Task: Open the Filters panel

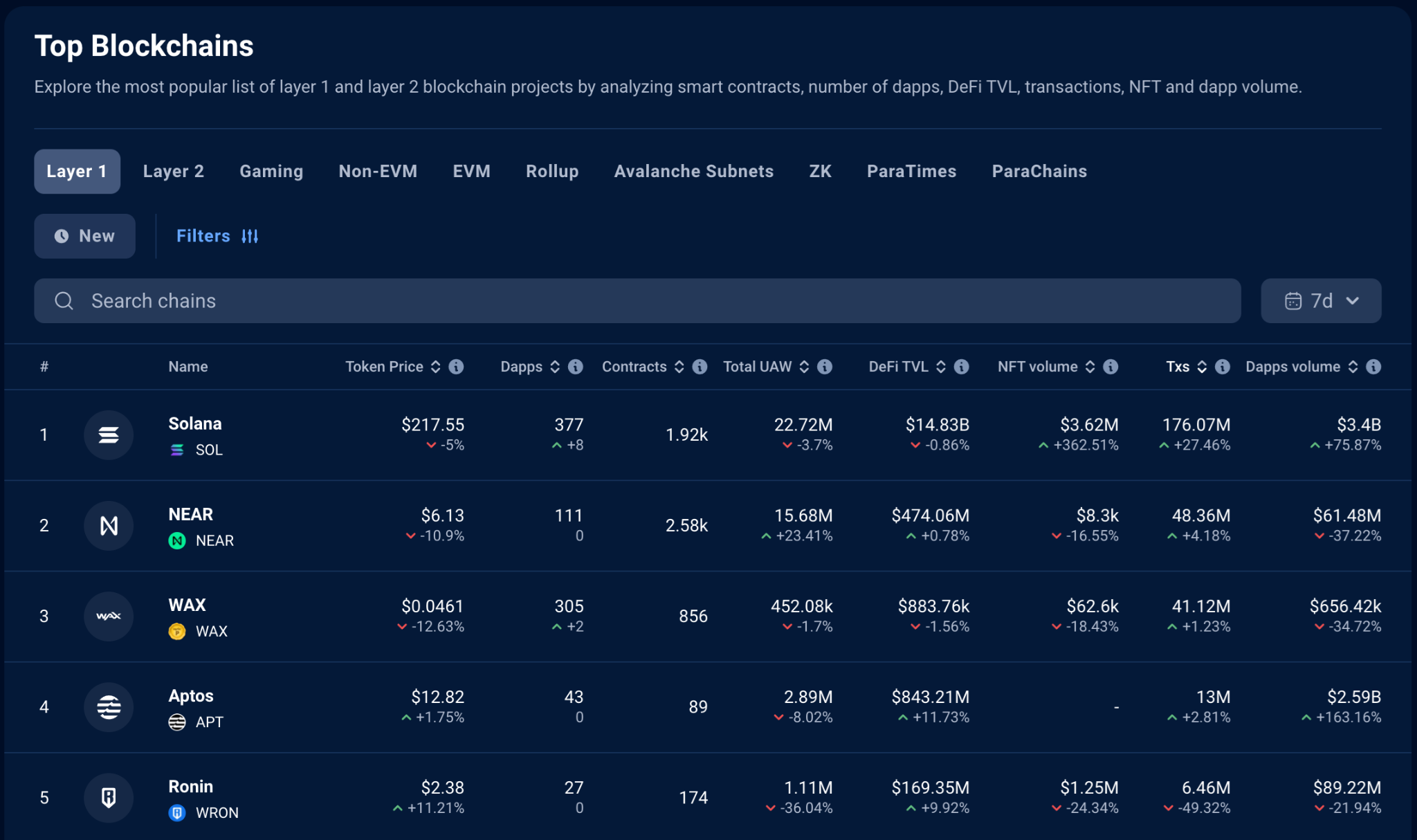Action: [217, 237]
